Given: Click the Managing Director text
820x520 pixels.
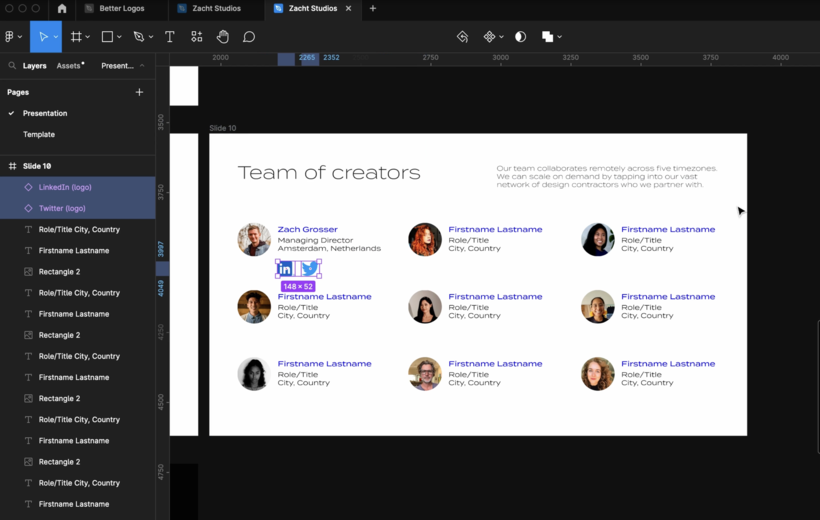Looking at the screenshot, I should pyautogui.click(x=315, y=240).
